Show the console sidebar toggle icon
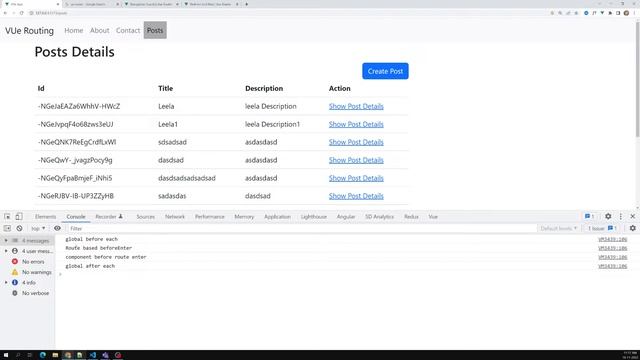 (7, 228)
